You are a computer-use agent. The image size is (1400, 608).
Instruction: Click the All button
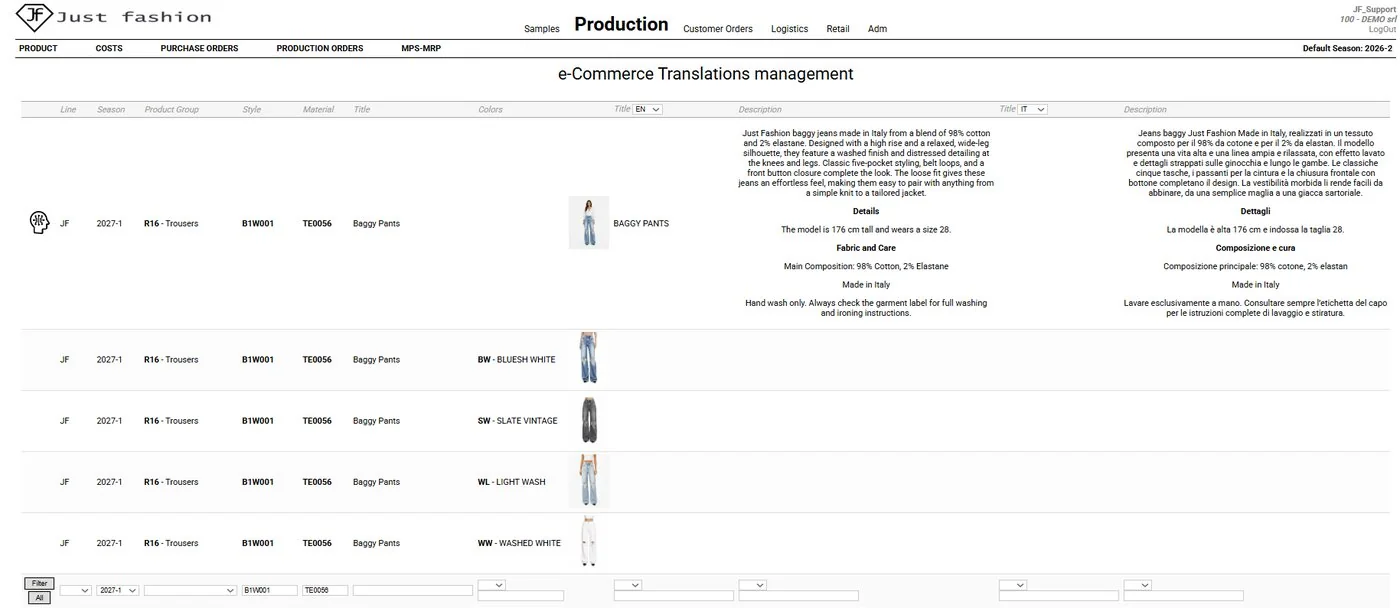pyautogui.click(x=38, y=598)
